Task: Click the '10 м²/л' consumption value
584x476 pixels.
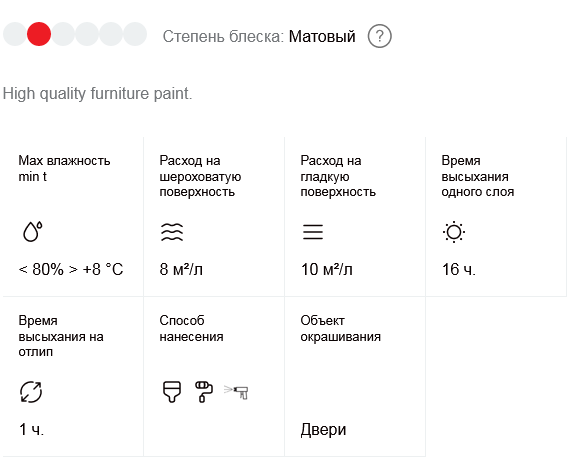Action: tap(327, 269)
